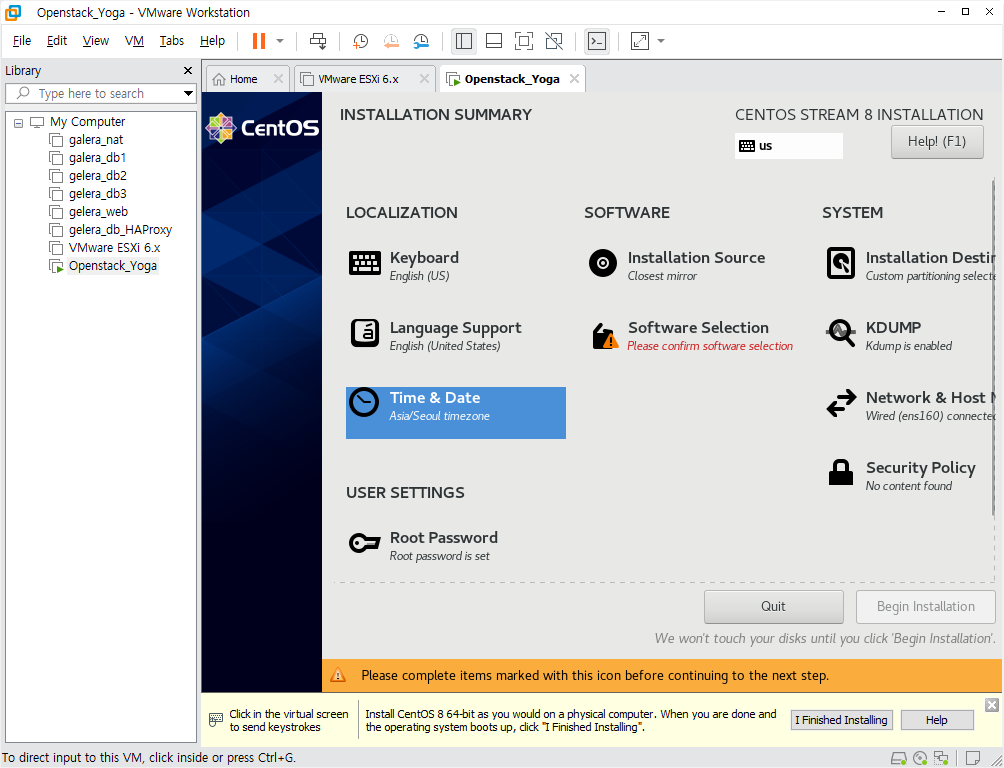Image resolution: width=1004 pixels, height=768 pixels.
Task: Click the us keyboard layout indicator
Action: 788,146
